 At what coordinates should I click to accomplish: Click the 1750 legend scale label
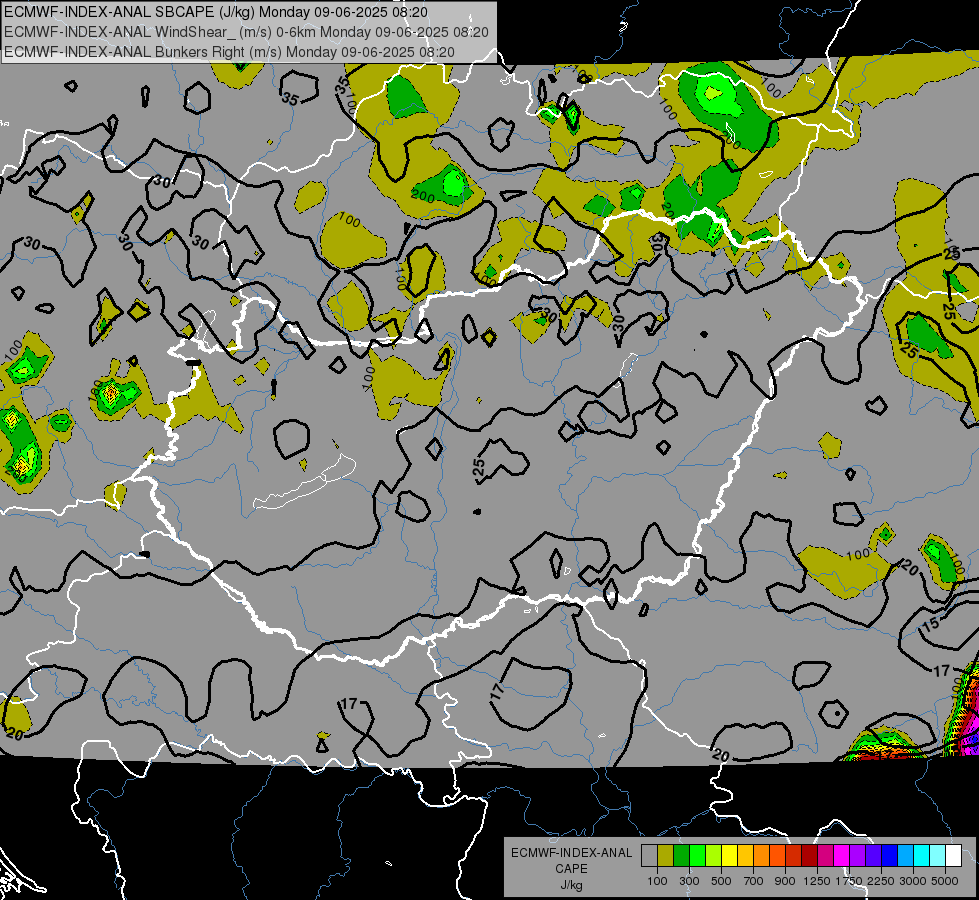[x=849, y=881]
